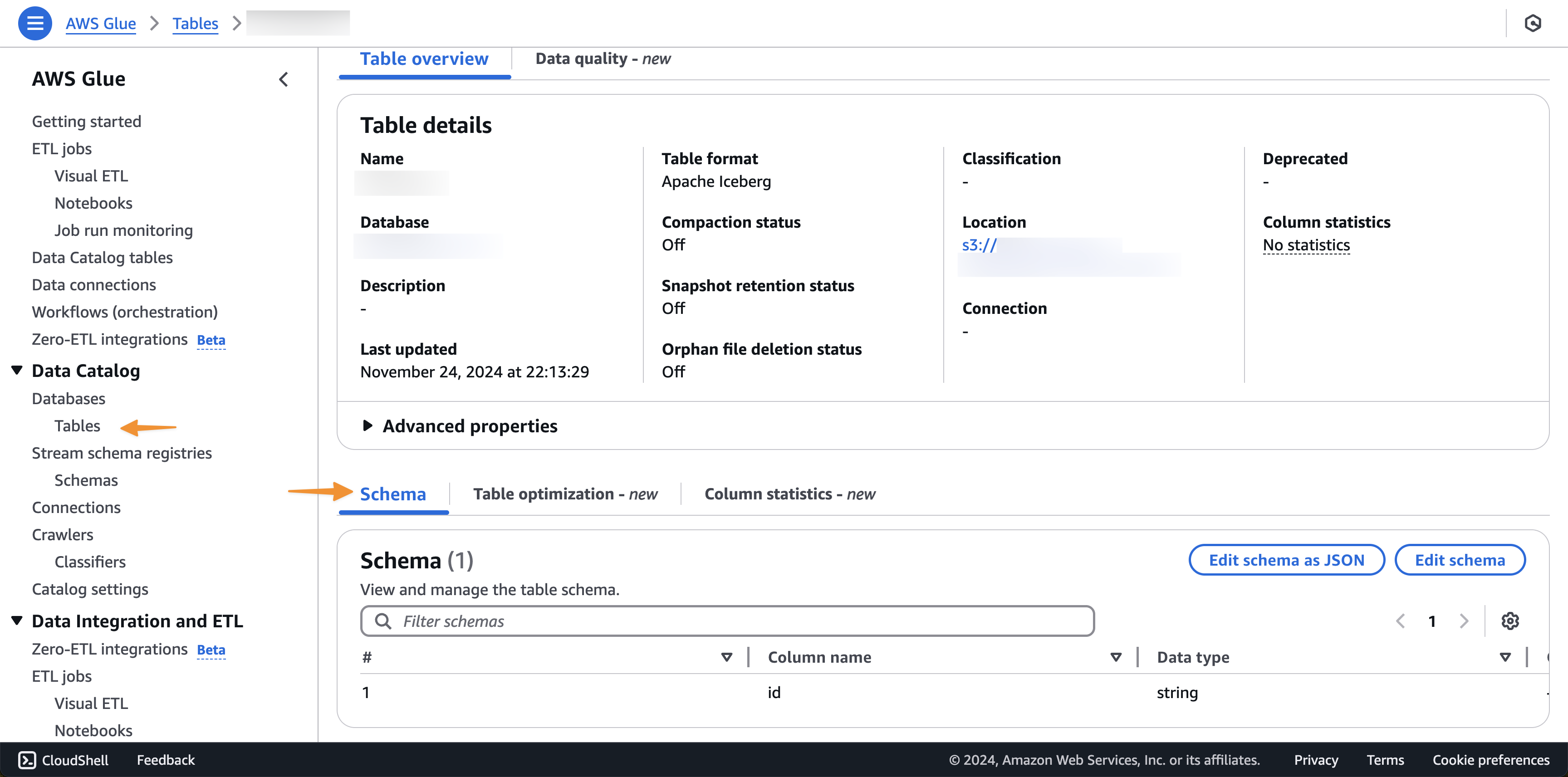Collapse Data Integration and ETL section
This screenshot has height=777, width=1568.
17,620
